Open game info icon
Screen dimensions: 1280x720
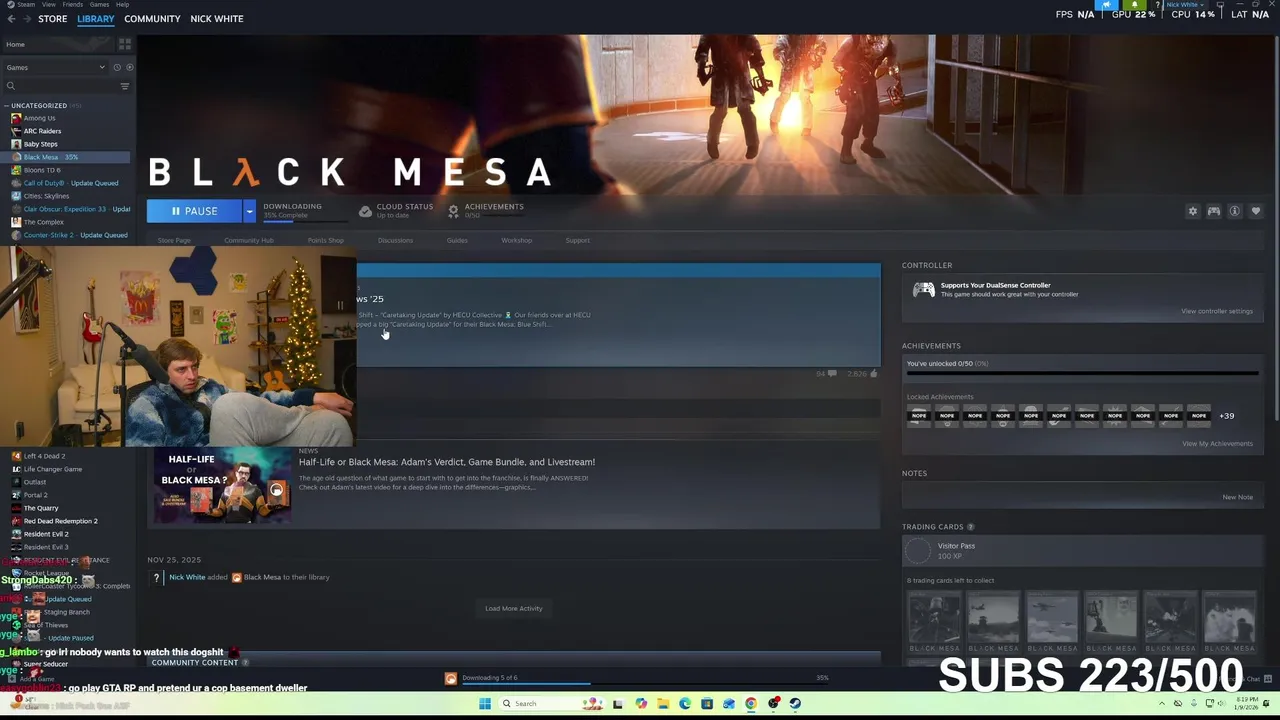click(x=1234, y=211)
